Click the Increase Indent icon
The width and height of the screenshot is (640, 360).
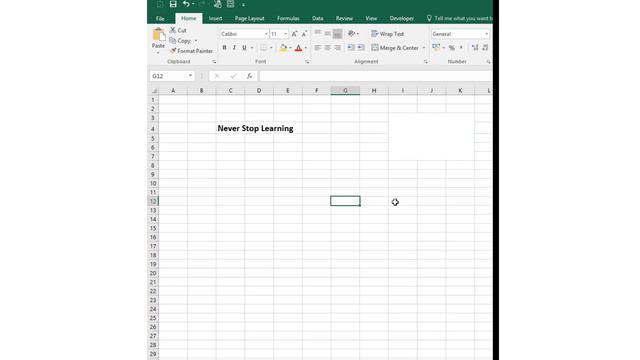pos(361,48)
